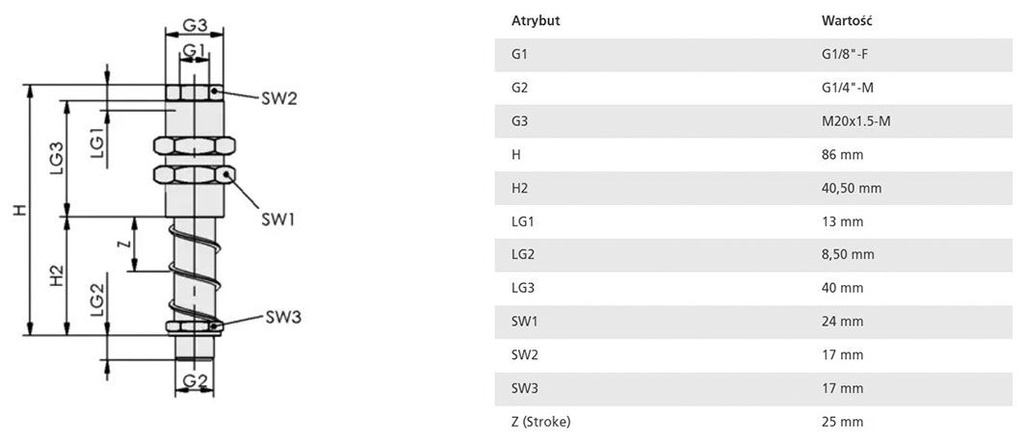
Task: Click the 40,50 mm value cell
Action: tap(850, 188)
